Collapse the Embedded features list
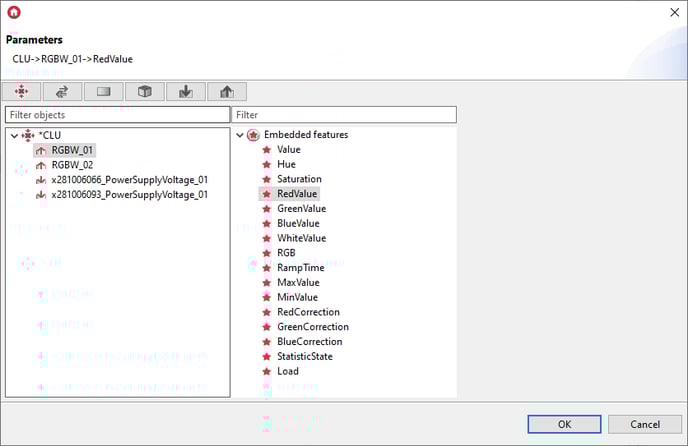Viewport: 688px width, 446px height. 240,135
